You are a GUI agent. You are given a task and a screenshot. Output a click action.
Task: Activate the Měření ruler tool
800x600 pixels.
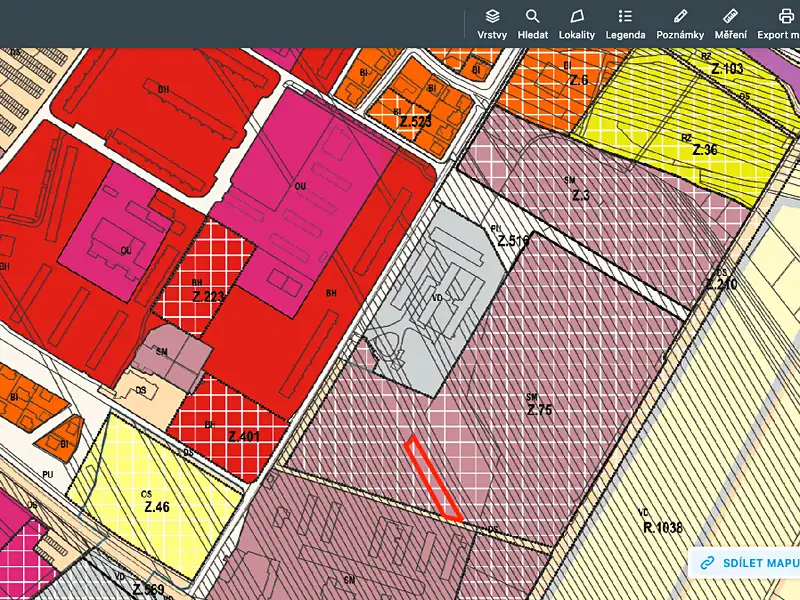click(x=731, y=24)
